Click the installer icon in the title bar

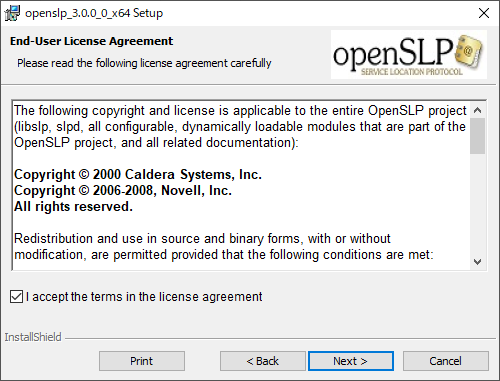coord(12,13)
